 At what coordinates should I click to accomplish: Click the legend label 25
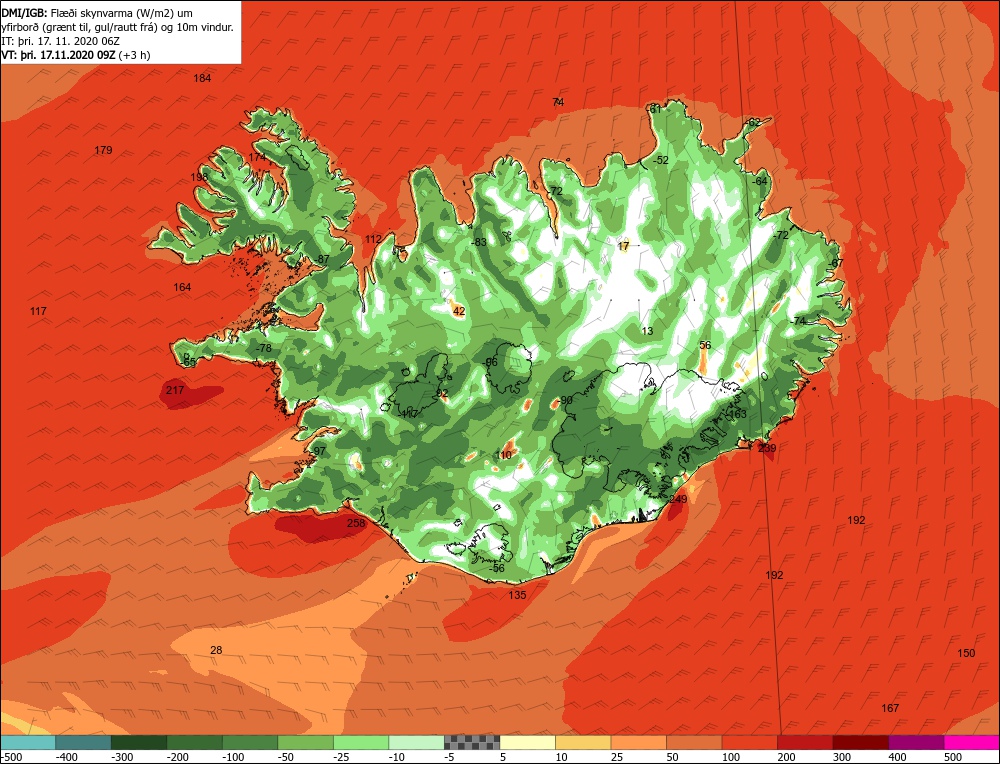click(x=617, y=757)
